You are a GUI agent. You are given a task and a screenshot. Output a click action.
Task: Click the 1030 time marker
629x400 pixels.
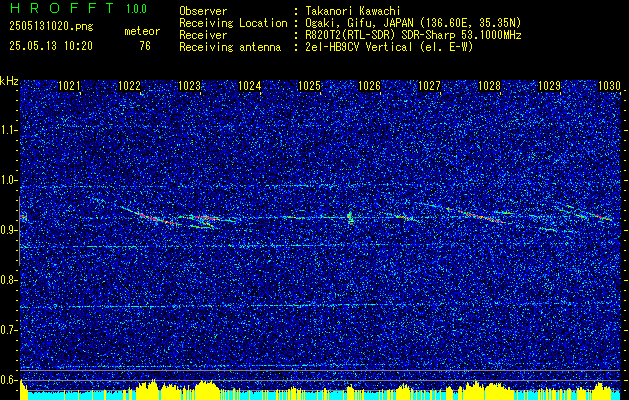pos(609,85)
